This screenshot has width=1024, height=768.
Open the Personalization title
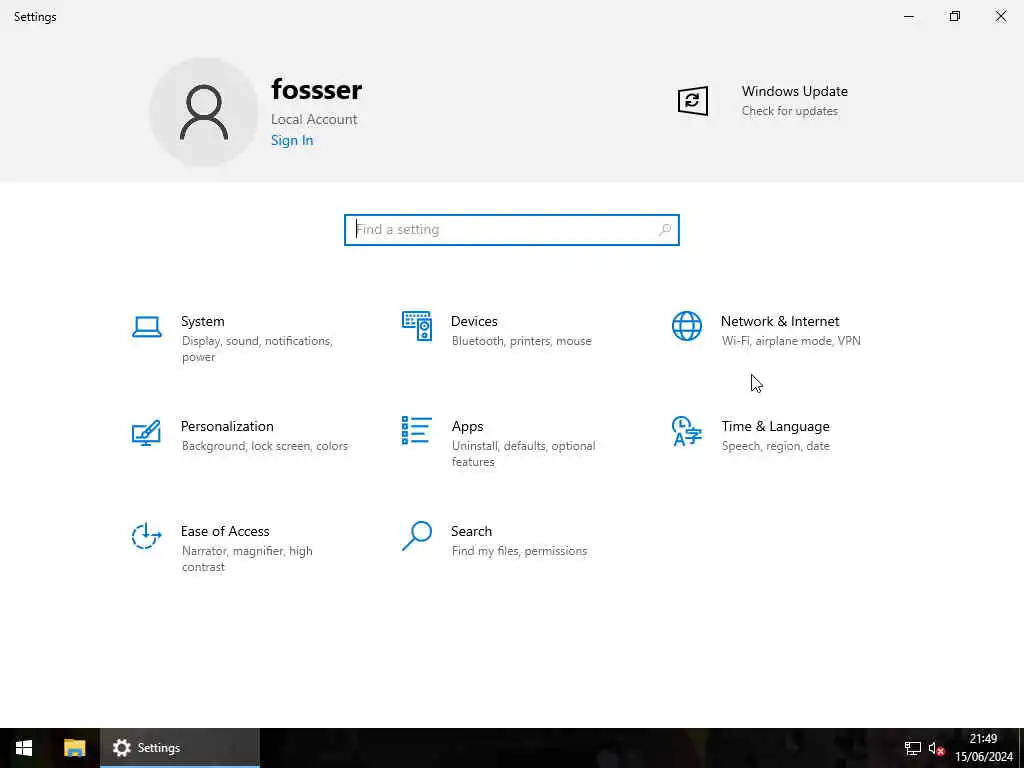point(227,426)
